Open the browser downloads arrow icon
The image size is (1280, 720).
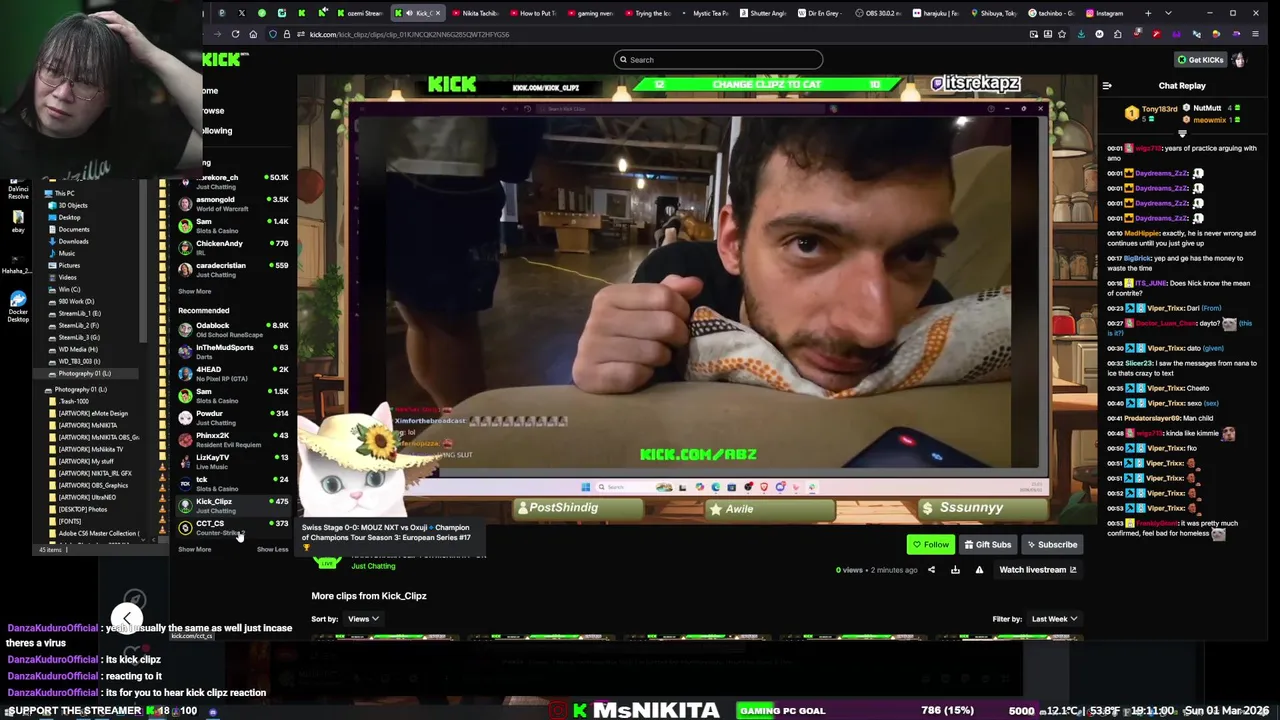point(1081,34)
